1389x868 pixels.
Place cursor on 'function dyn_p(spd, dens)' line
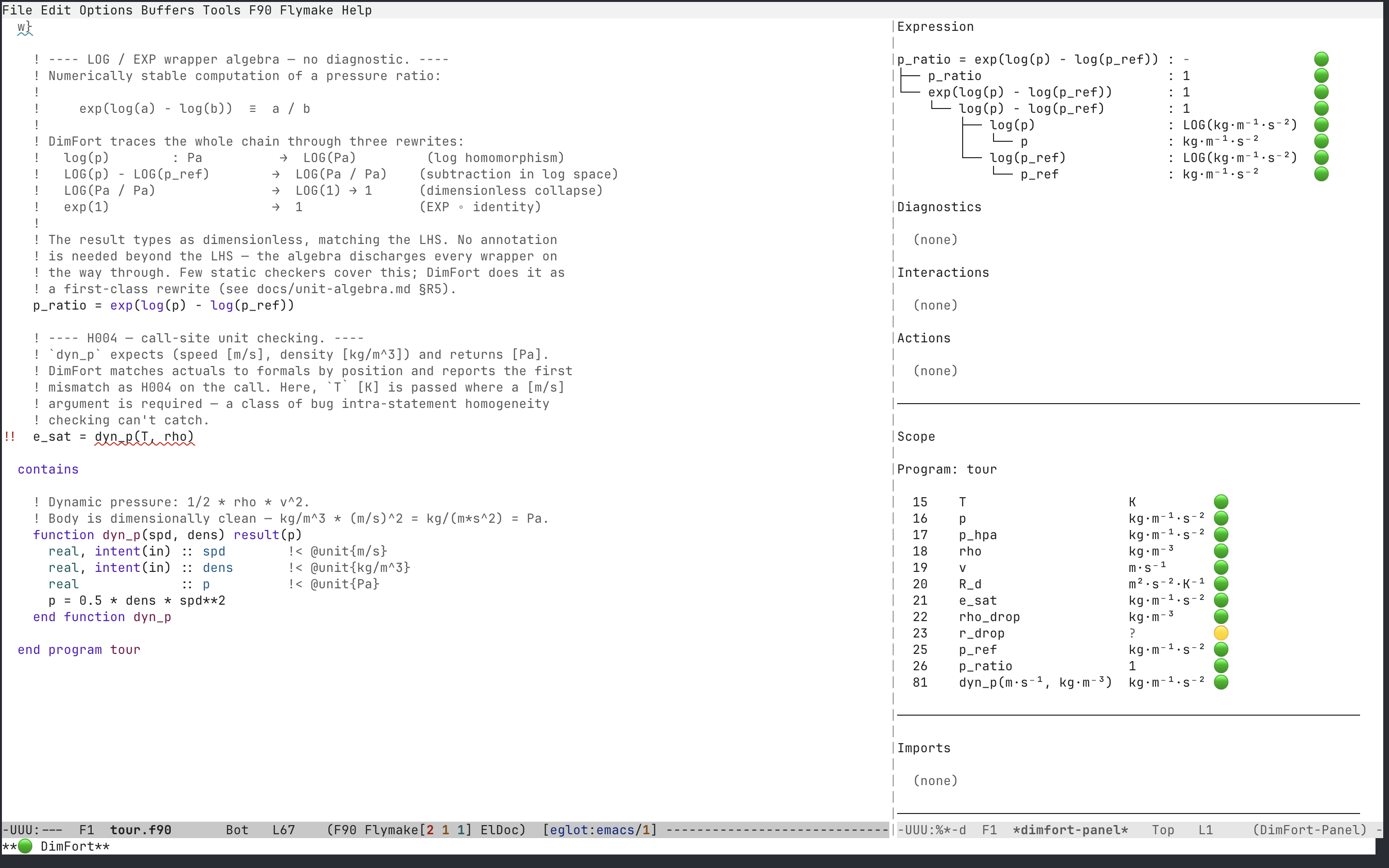[167, 535]
